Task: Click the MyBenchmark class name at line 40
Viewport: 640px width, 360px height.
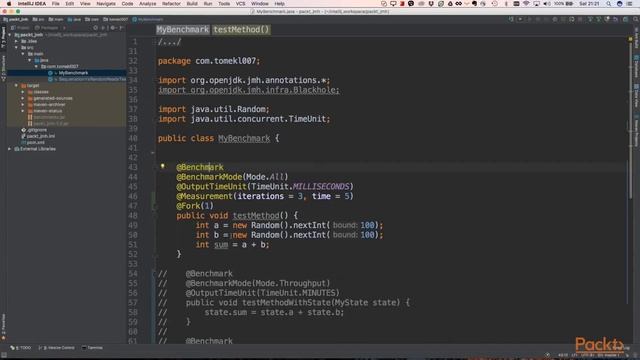Action: click(244, 138)
